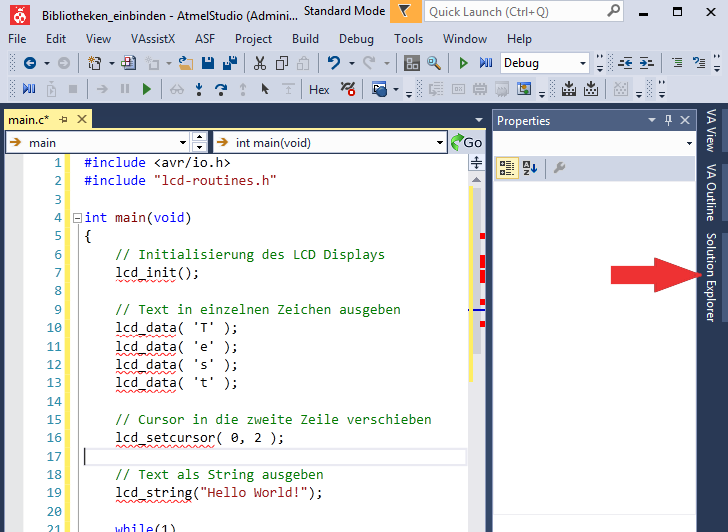Viewport: 728px width, 532px height.
Task: Click the first download-to-chip icon
Action: click(569, 89)
